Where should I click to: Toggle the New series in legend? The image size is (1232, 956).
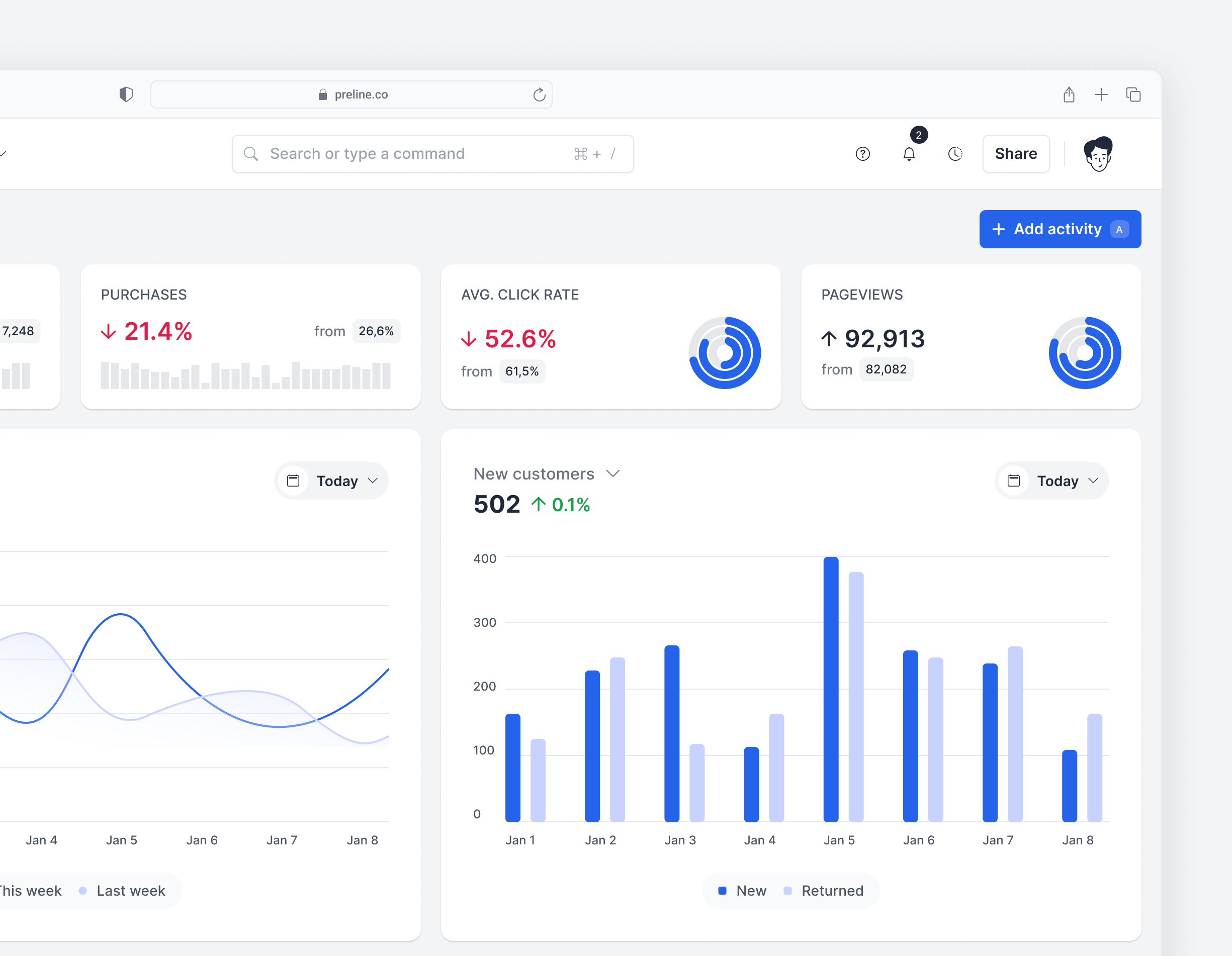tap(742, 890)
